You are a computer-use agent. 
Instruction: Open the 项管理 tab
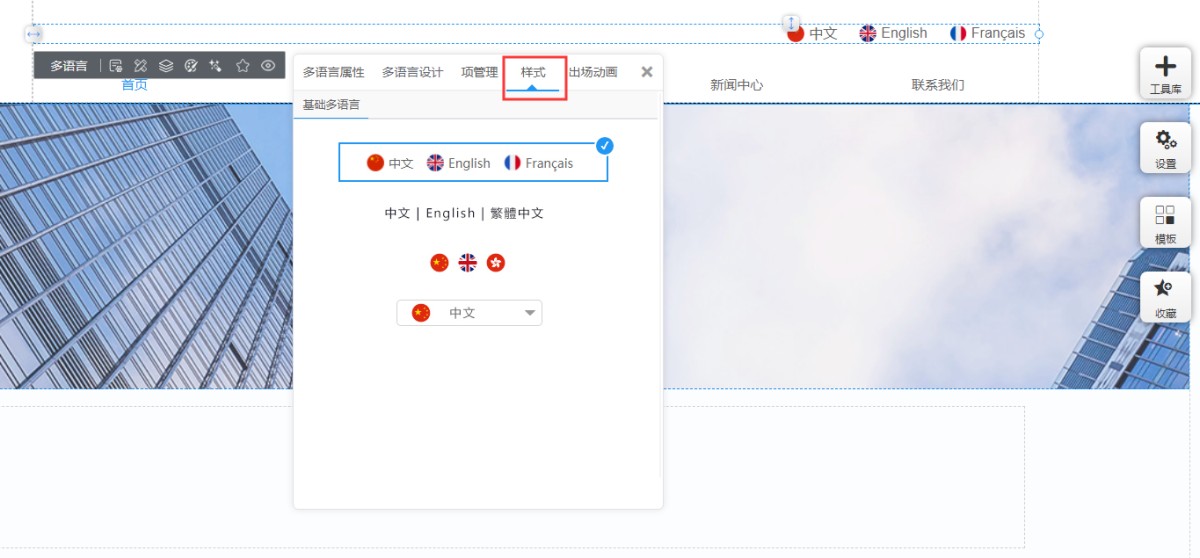click(479, 72)
